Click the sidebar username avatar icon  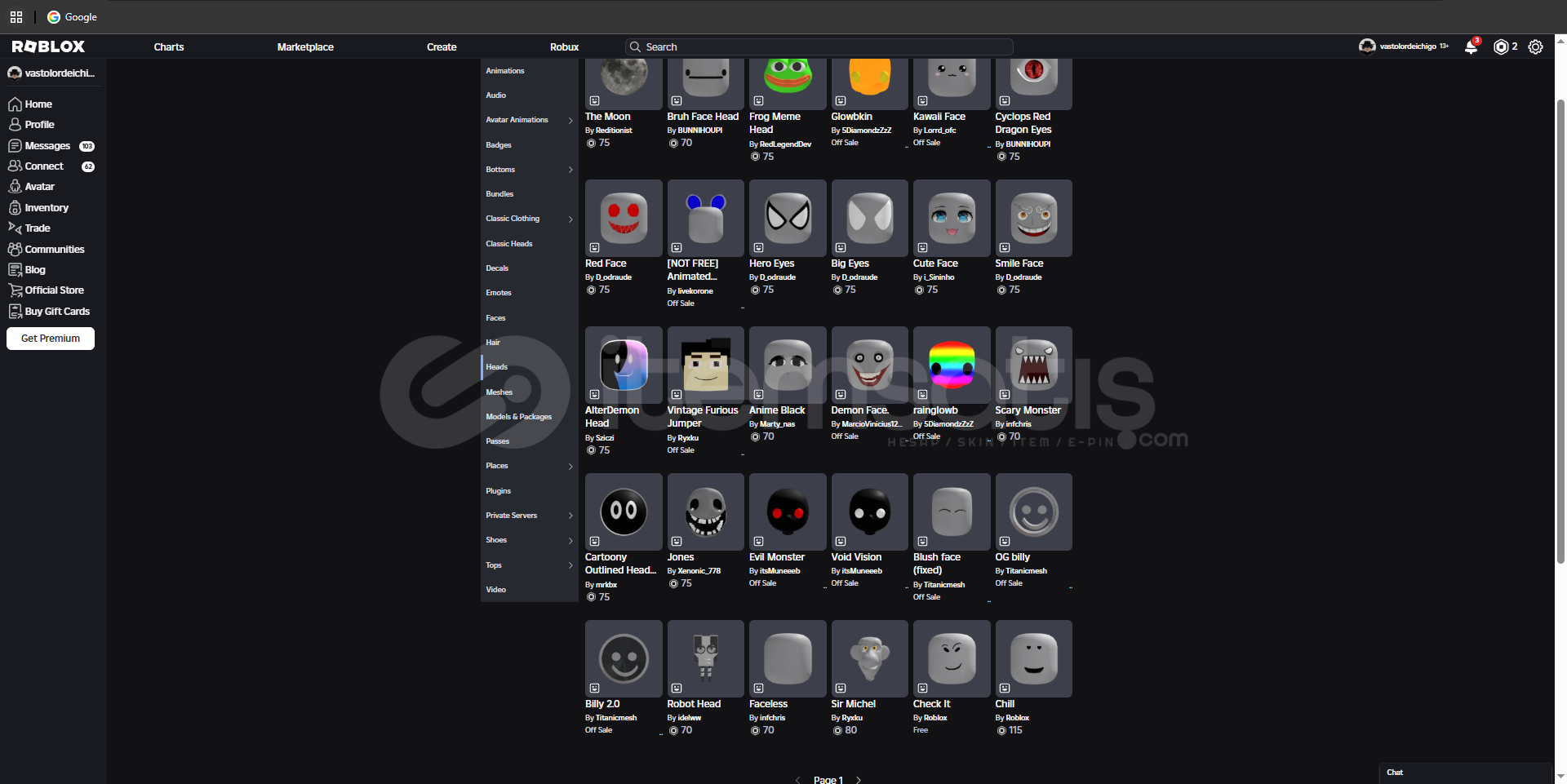(x=15, y=73)
